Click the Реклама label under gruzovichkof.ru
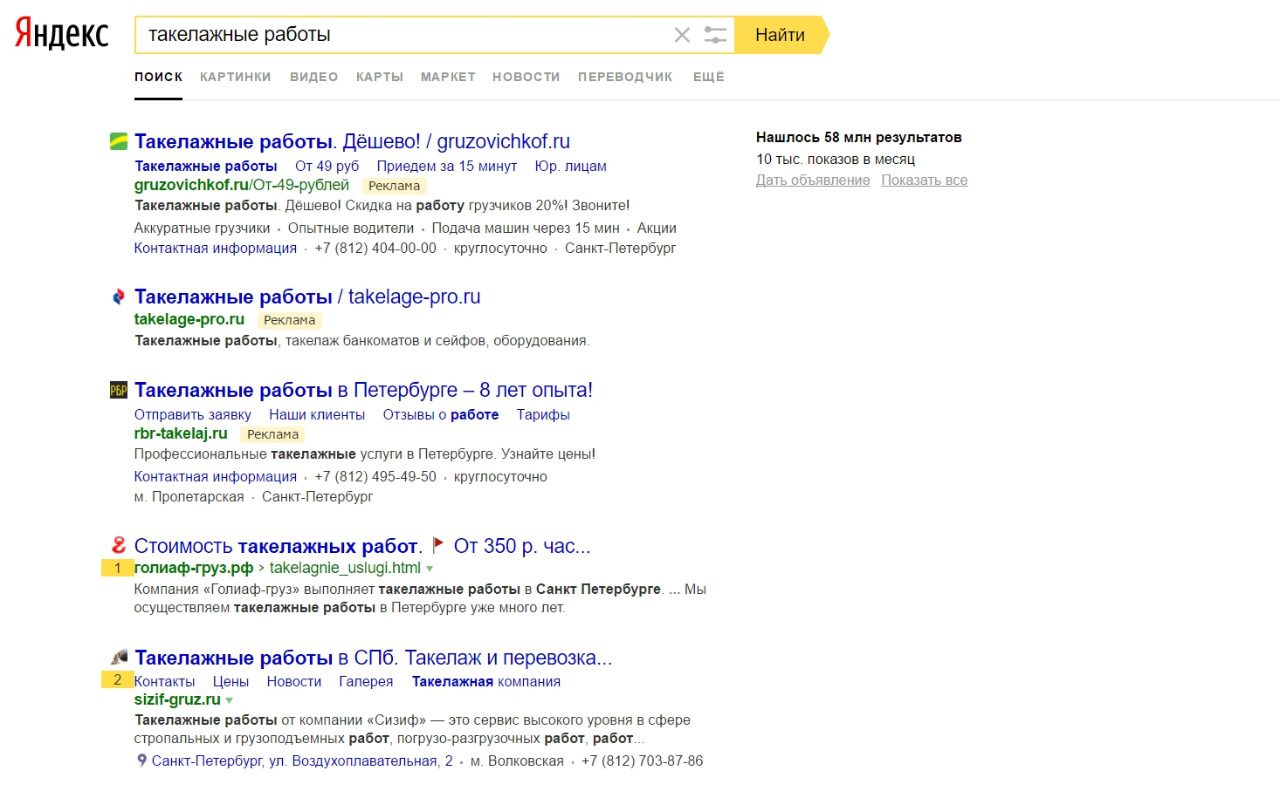This screenshot has width=1280, height=798. [394, 186]
